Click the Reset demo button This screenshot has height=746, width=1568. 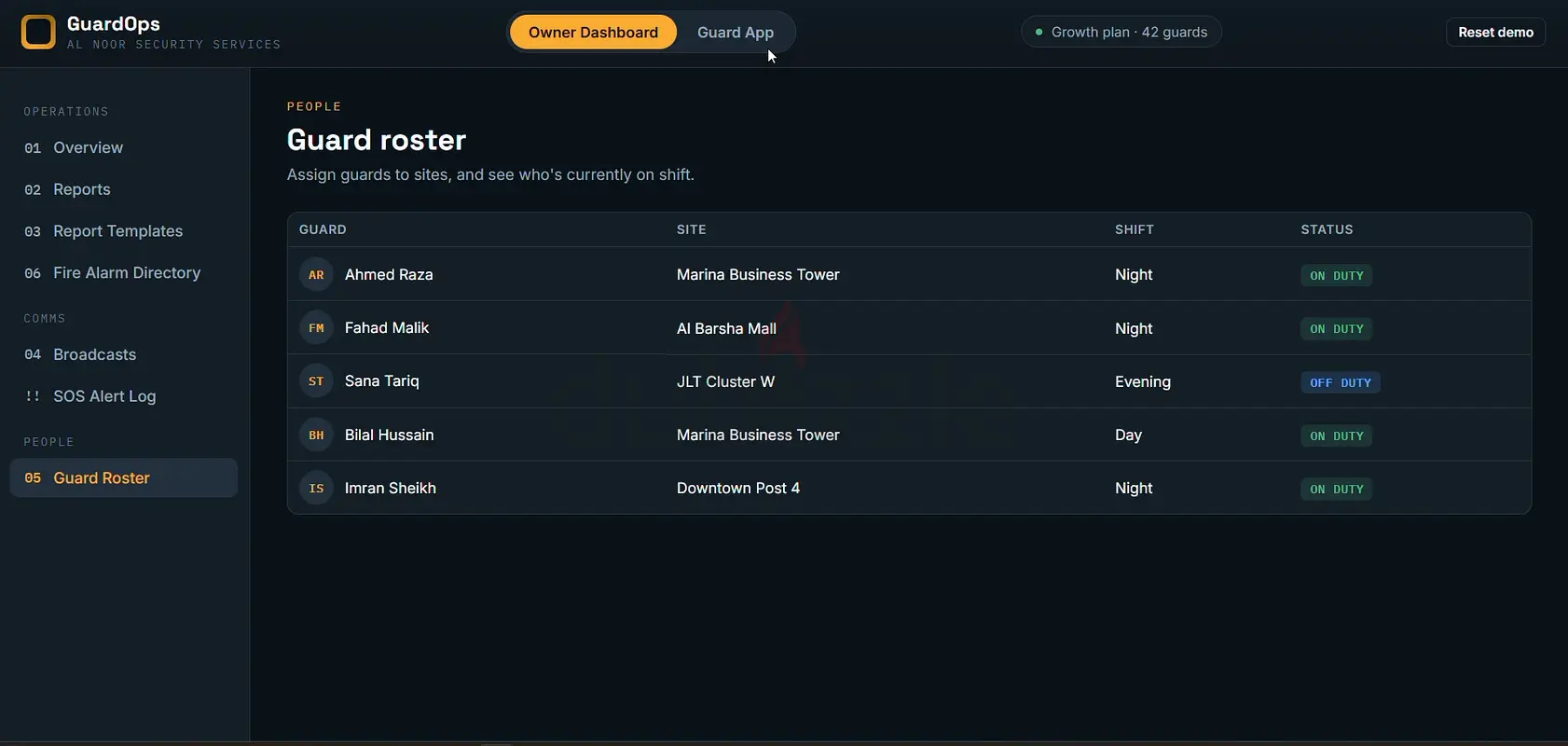pos(1495,32)
